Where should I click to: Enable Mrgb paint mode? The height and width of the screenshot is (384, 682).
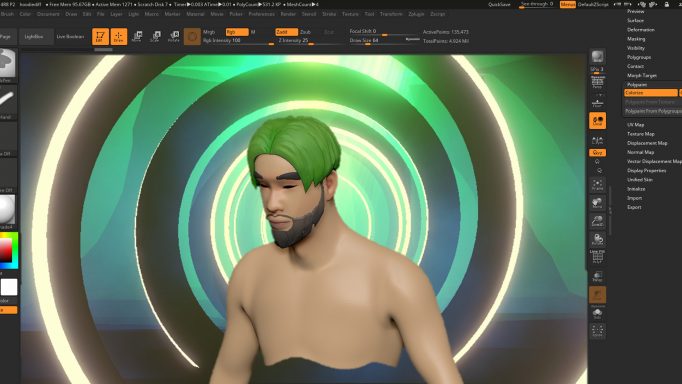[209, 32]
